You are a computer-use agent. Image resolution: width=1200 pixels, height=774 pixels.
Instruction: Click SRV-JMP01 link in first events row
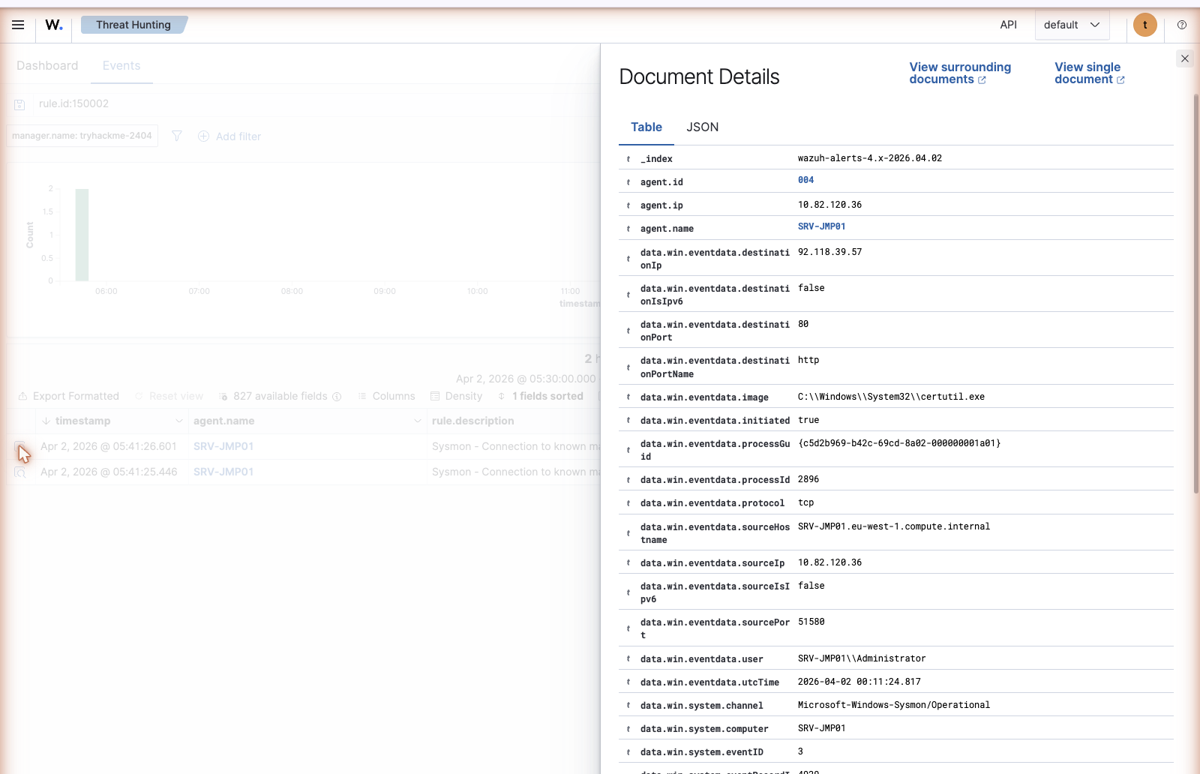click(223, 446)
